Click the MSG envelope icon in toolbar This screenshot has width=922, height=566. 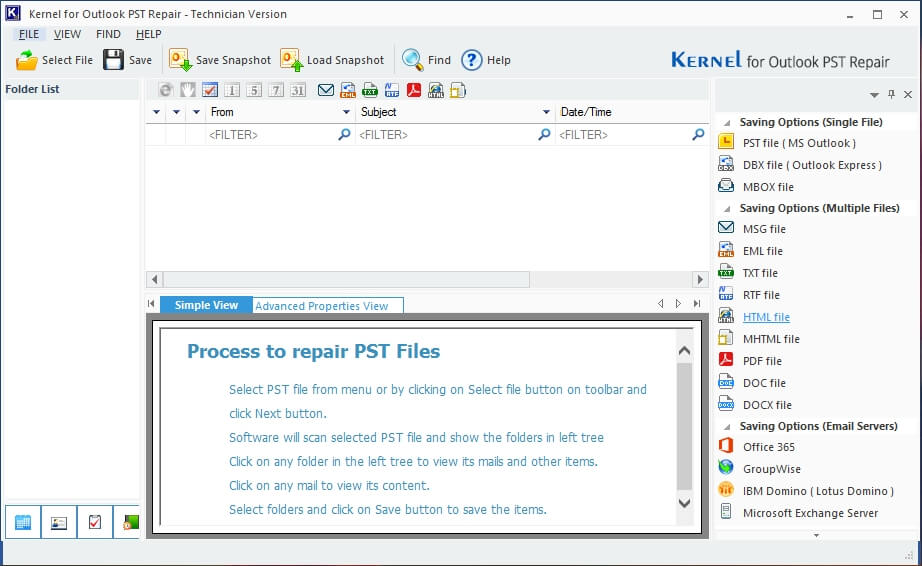[326, 90]
